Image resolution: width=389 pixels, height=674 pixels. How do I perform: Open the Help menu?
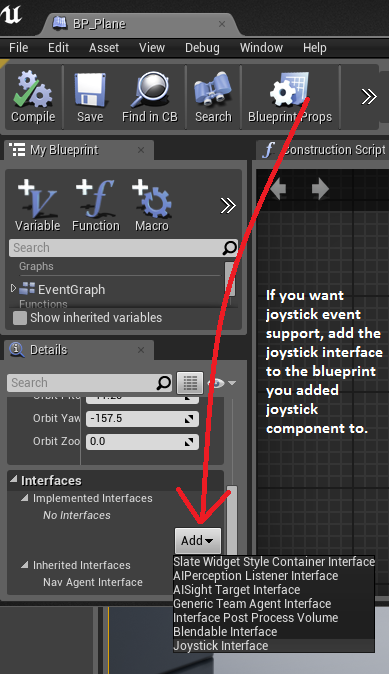(315, 48)
